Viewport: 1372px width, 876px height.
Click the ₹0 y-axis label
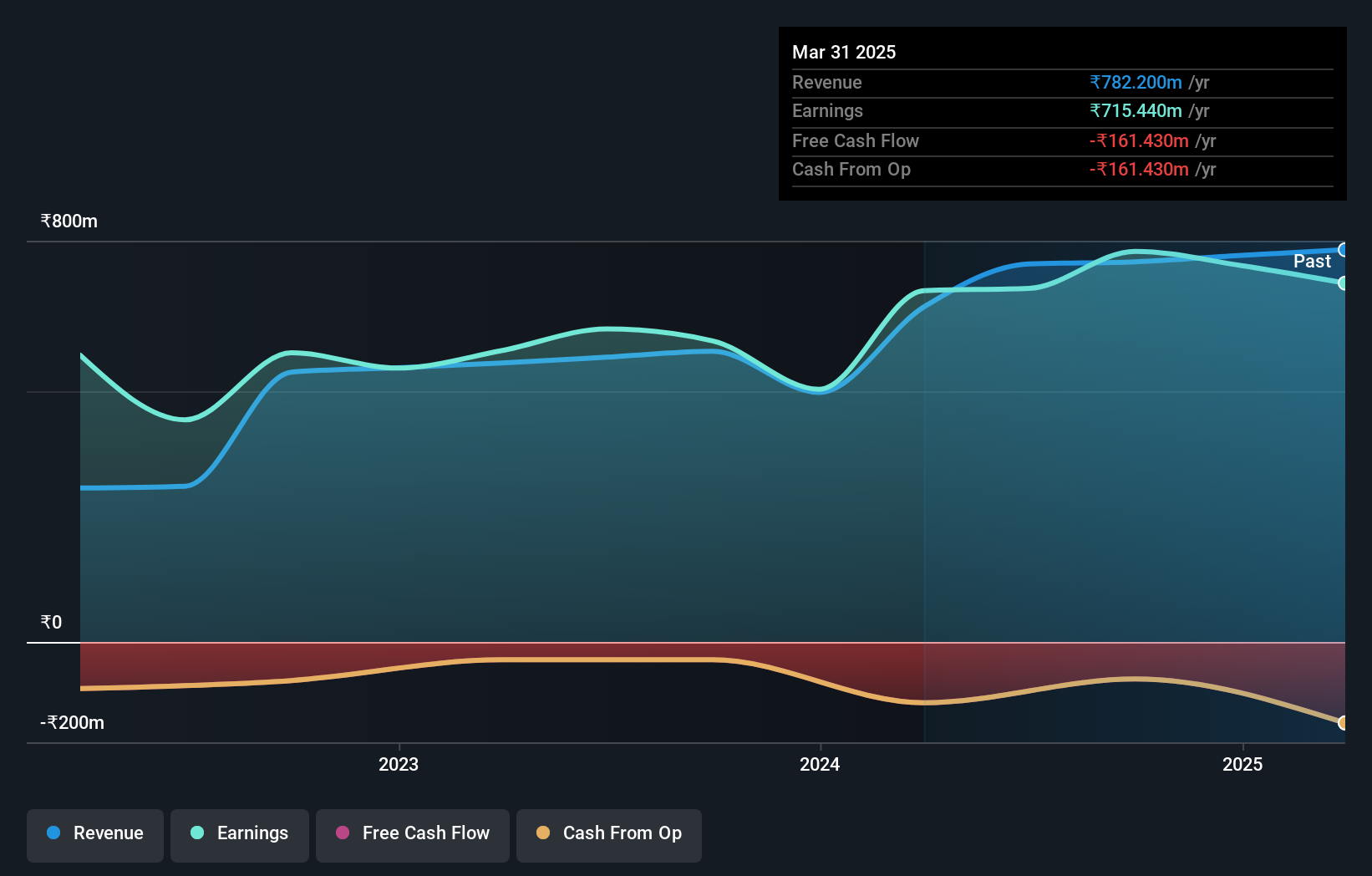tap(51, 623)
